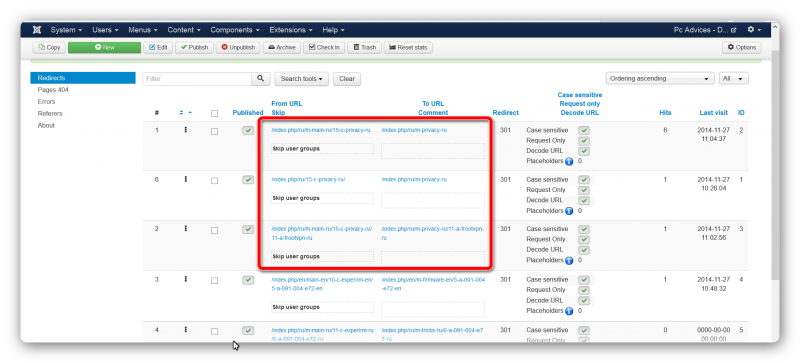Screen dimensions: 800x363
Task: Open the Content menu
Action: coord(184,30)
